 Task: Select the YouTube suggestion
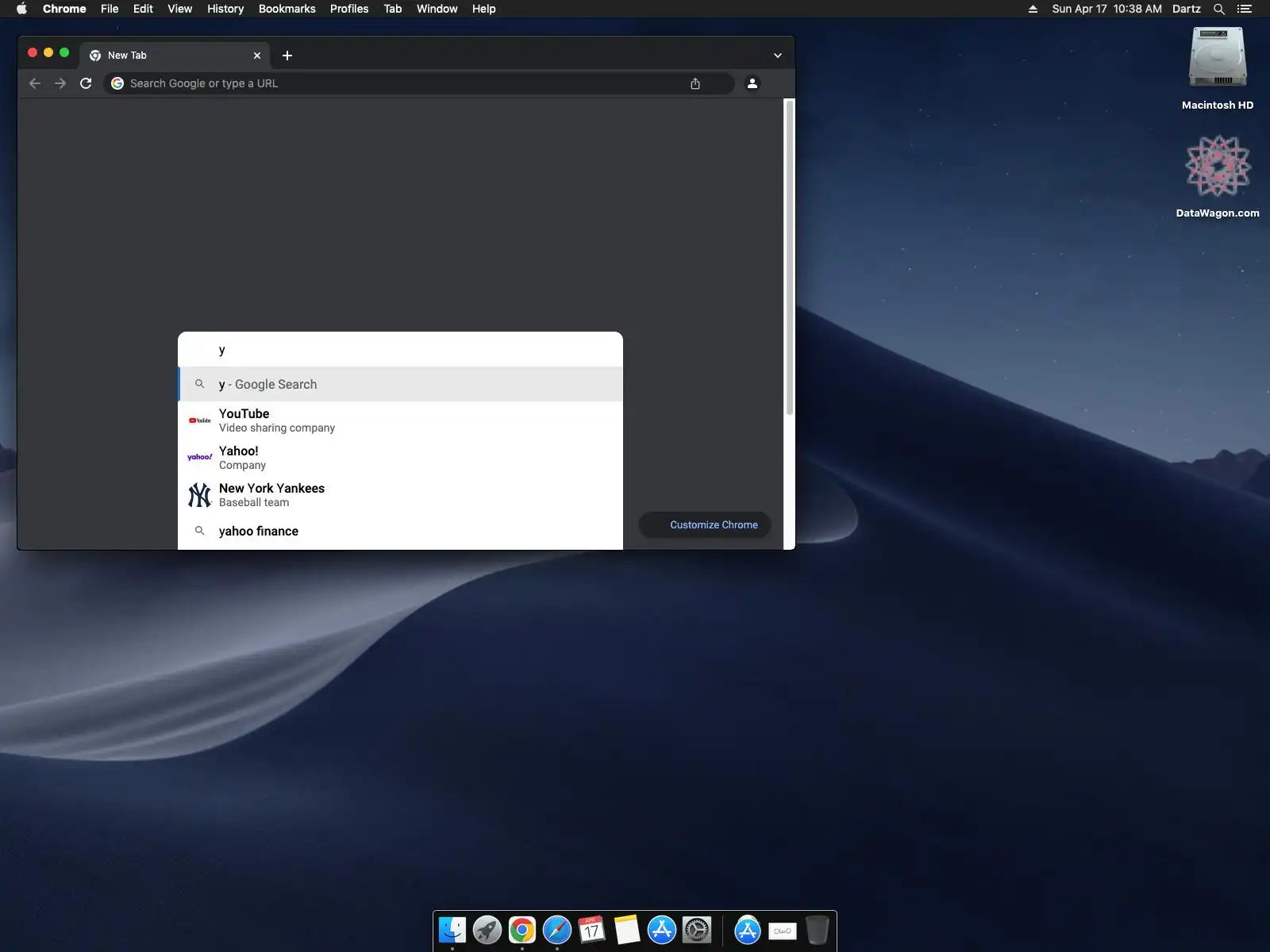point(400,420)
